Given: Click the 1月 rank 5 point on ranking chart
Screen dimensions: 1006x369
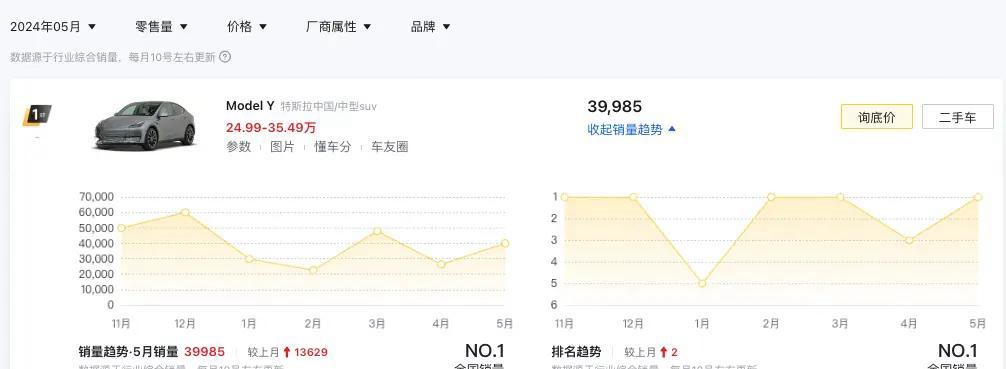Looking at the screenshot, I should tap(702, 283).
